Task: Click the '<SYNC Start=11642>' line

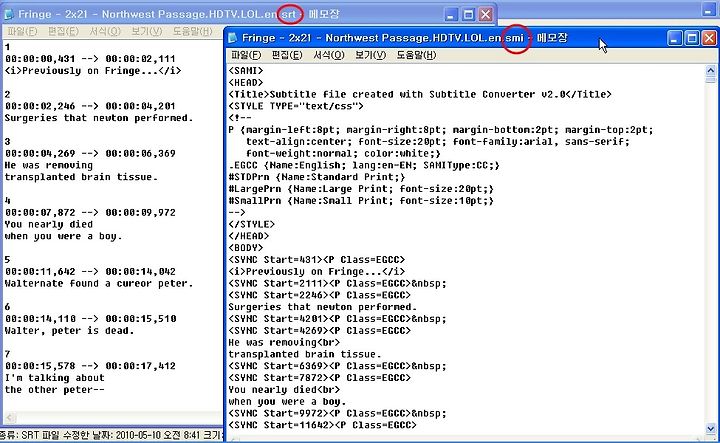Action: tap(322, 425)
